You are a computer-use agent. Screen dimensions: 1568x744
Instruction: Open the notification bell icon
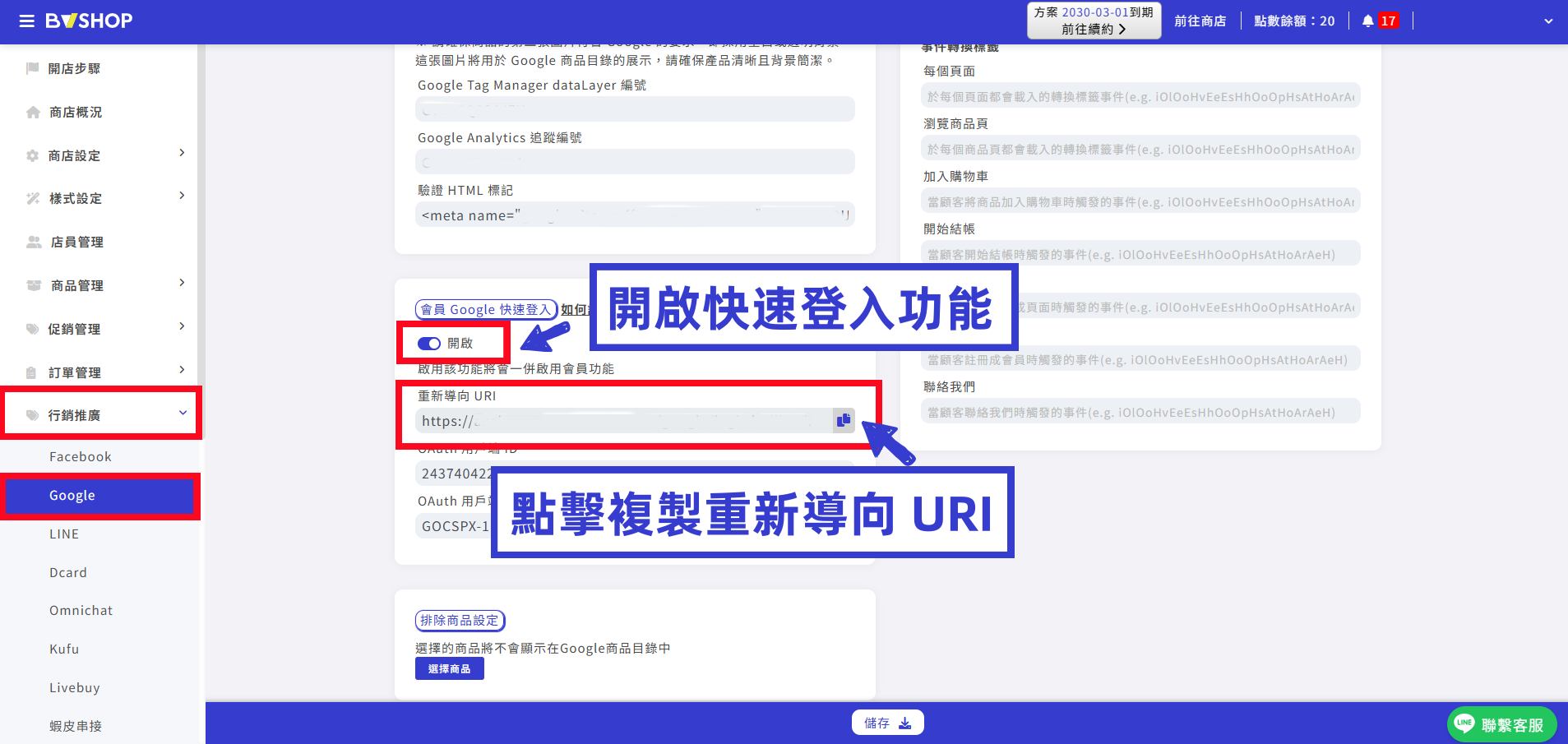pos(1367,21)
